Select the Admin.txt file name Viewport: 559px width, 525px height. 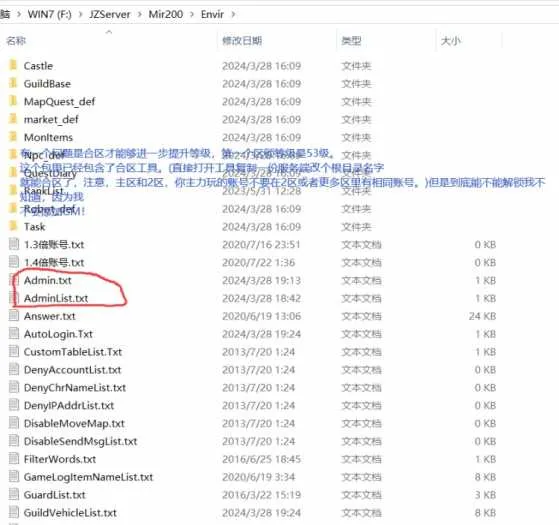tap(48, 280)
